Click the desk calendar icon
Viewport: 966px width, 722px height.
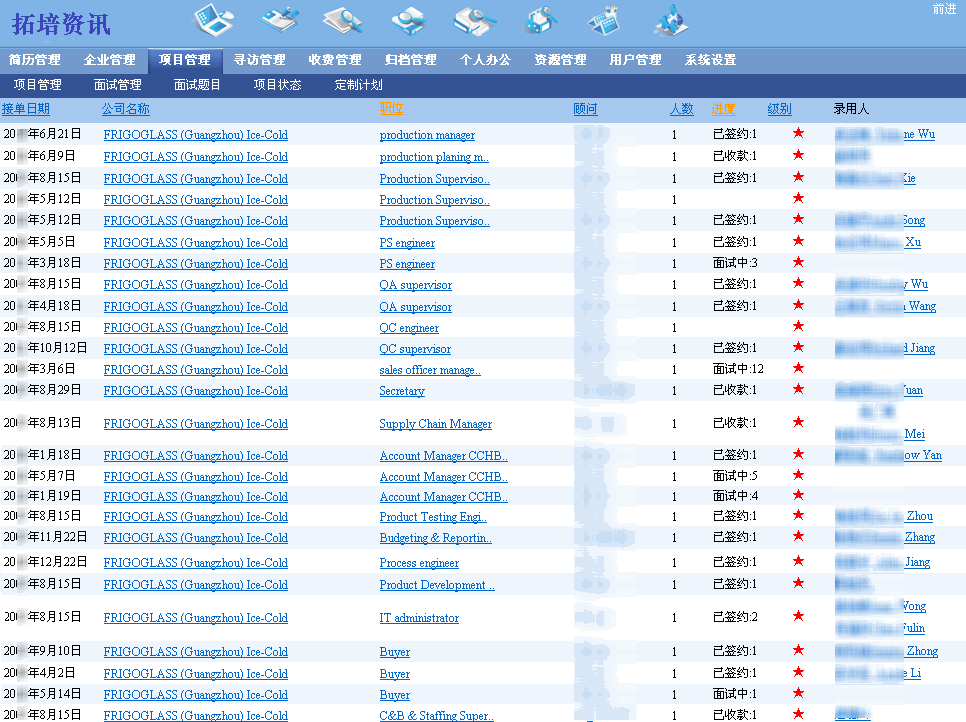[604, 20]
